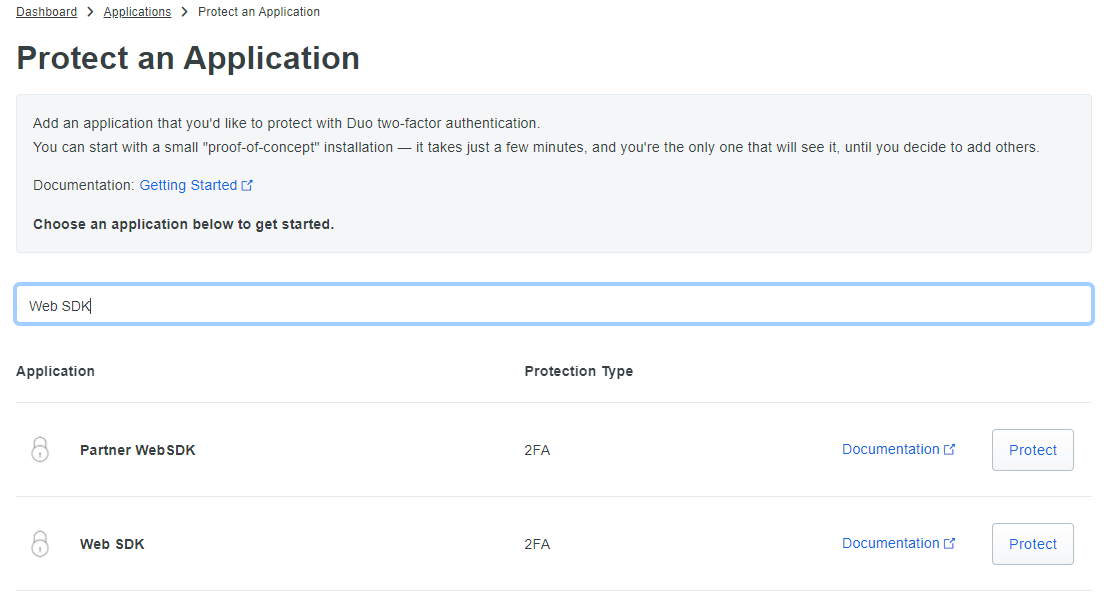This screenshot has width=1108, height=592.
Task: Click the external-link icon on Web SDK Documentation
Action: coord(948,542)
